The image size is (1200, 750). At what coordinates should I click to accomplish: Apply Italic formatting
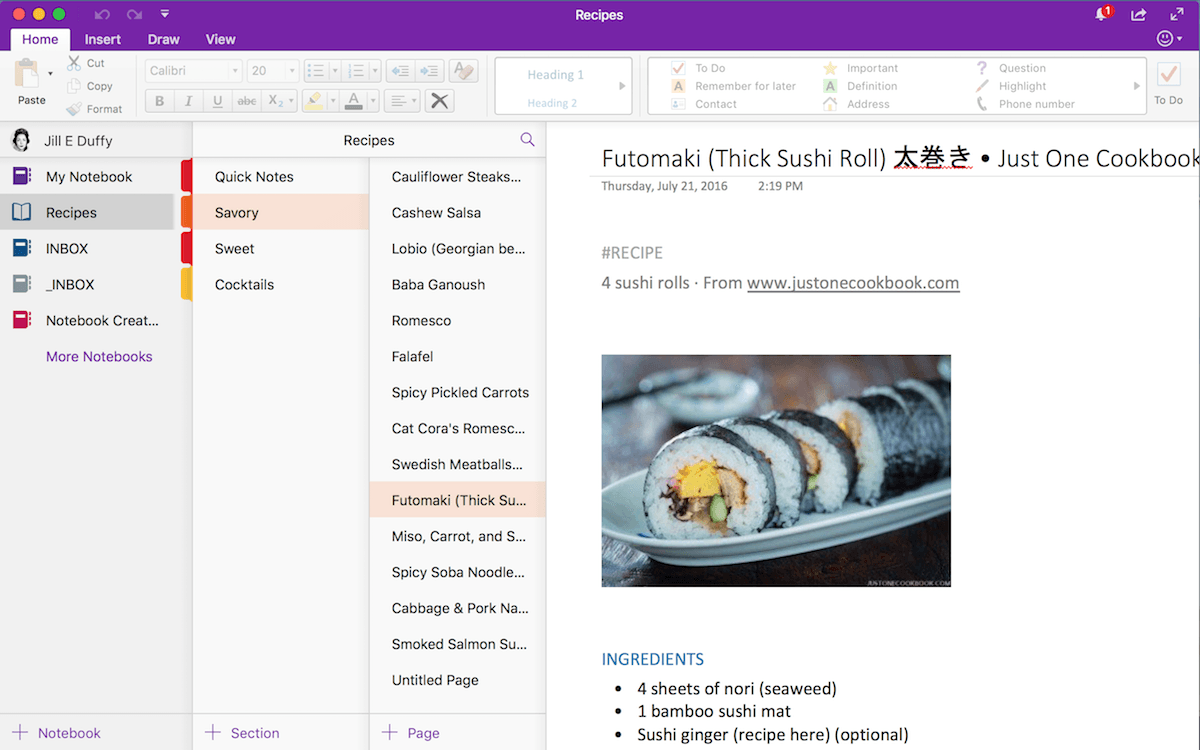pyautogui.click(x=188, y=101)
